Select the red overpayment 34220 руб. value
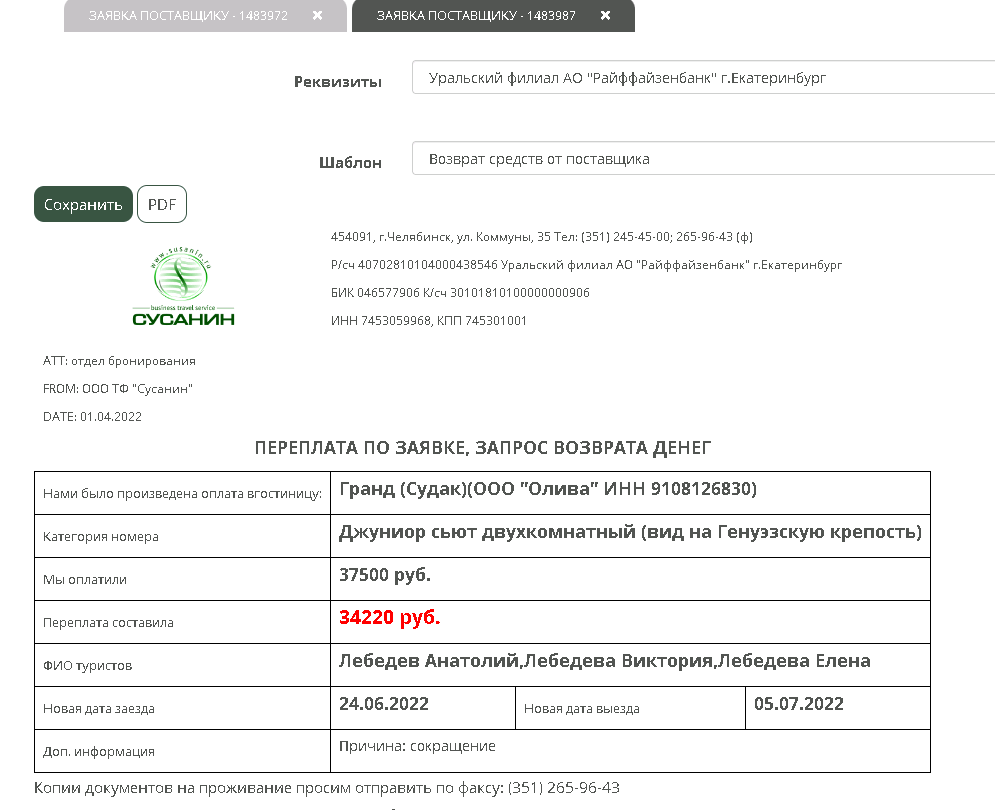The width and height of the screenshot is (995, 810). 390,618
